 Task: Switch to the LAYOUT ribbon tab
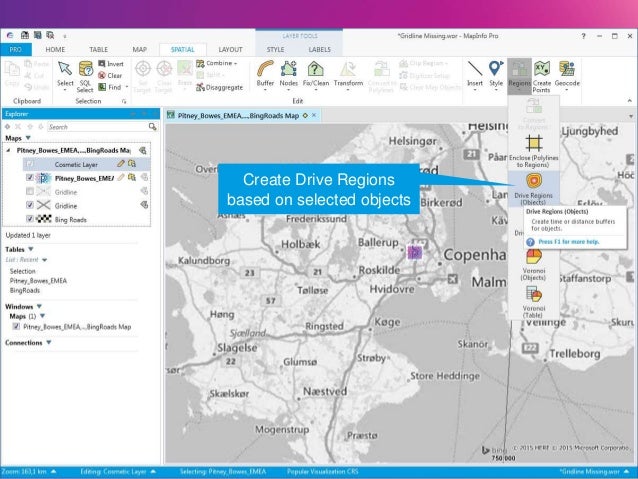230,50
